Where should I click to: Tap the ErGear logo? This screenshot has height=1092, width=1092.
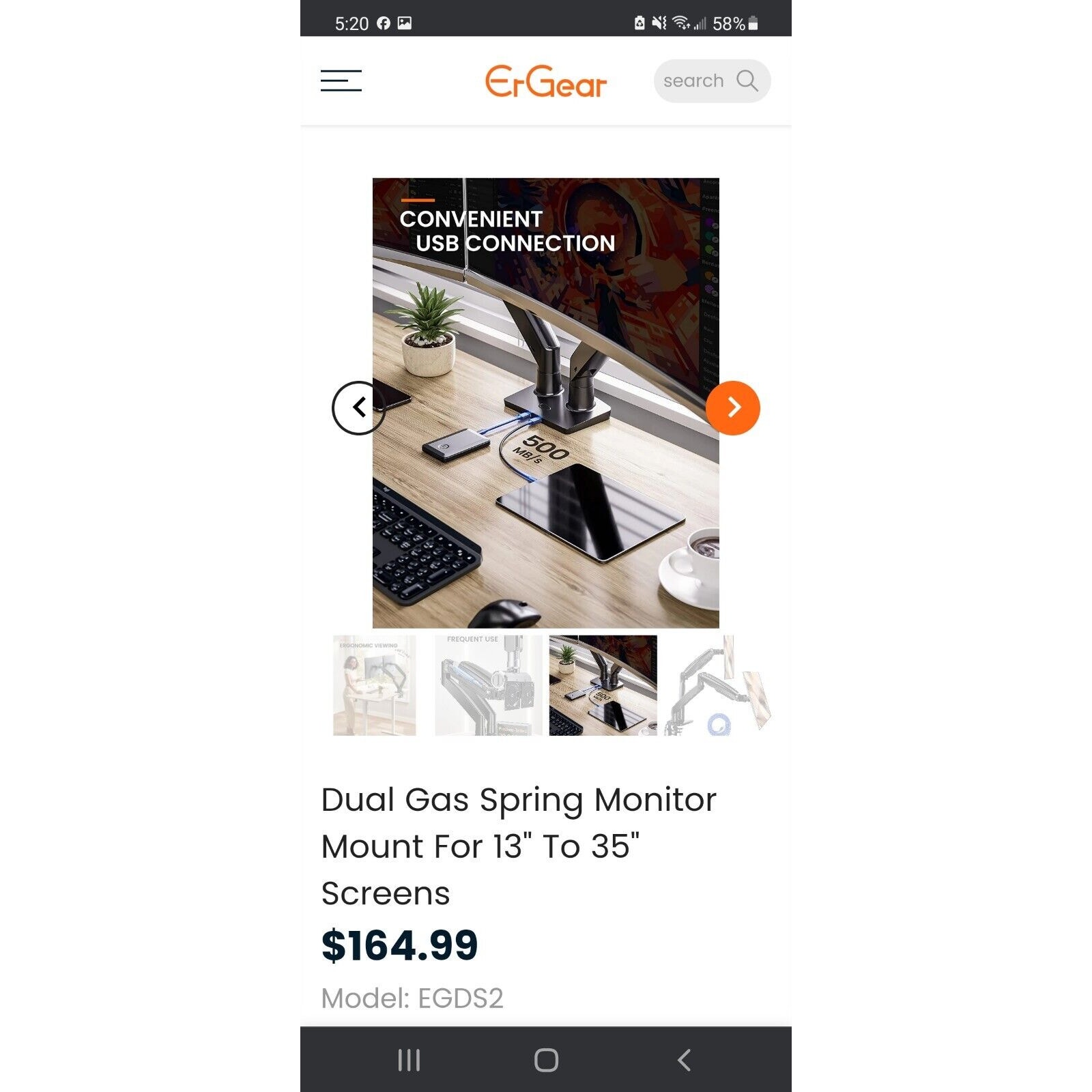click(x=546, y=82)
